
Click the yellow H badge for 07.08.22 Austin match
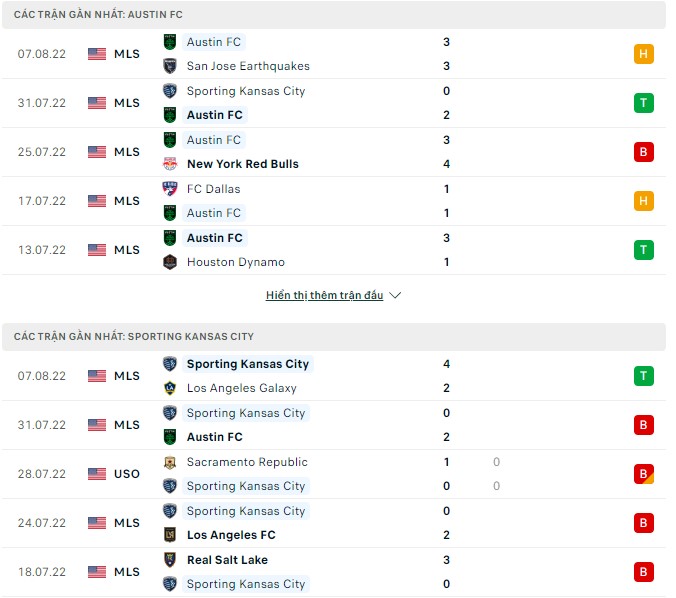(x=643, y=54)
